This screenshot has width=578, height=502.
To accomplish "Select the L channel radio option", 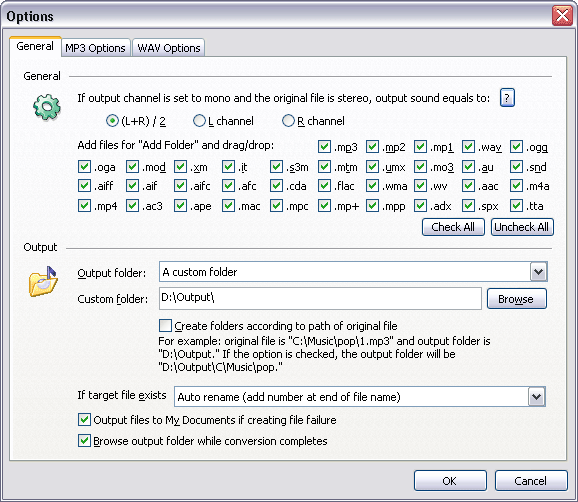I will pos(199,121).
